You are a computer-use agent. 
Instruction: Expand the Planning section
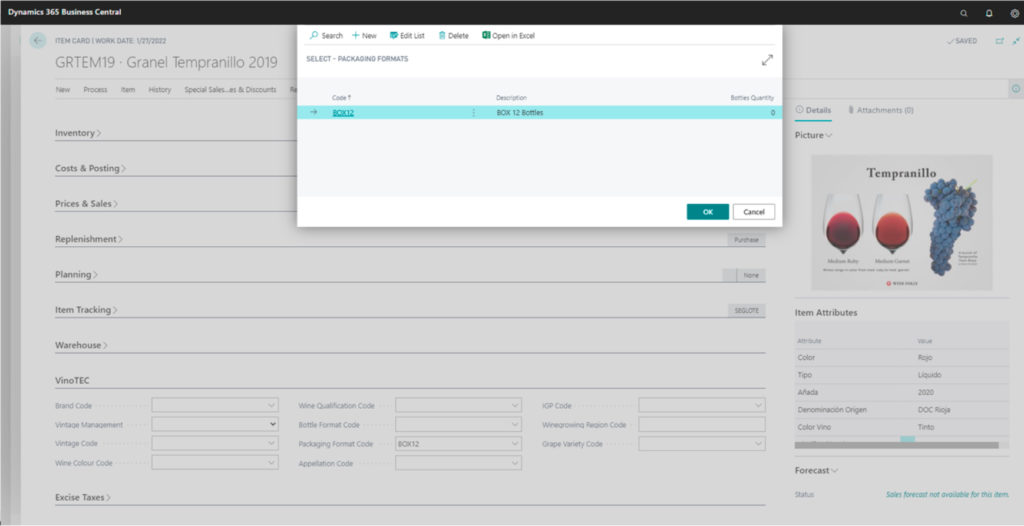76,274
